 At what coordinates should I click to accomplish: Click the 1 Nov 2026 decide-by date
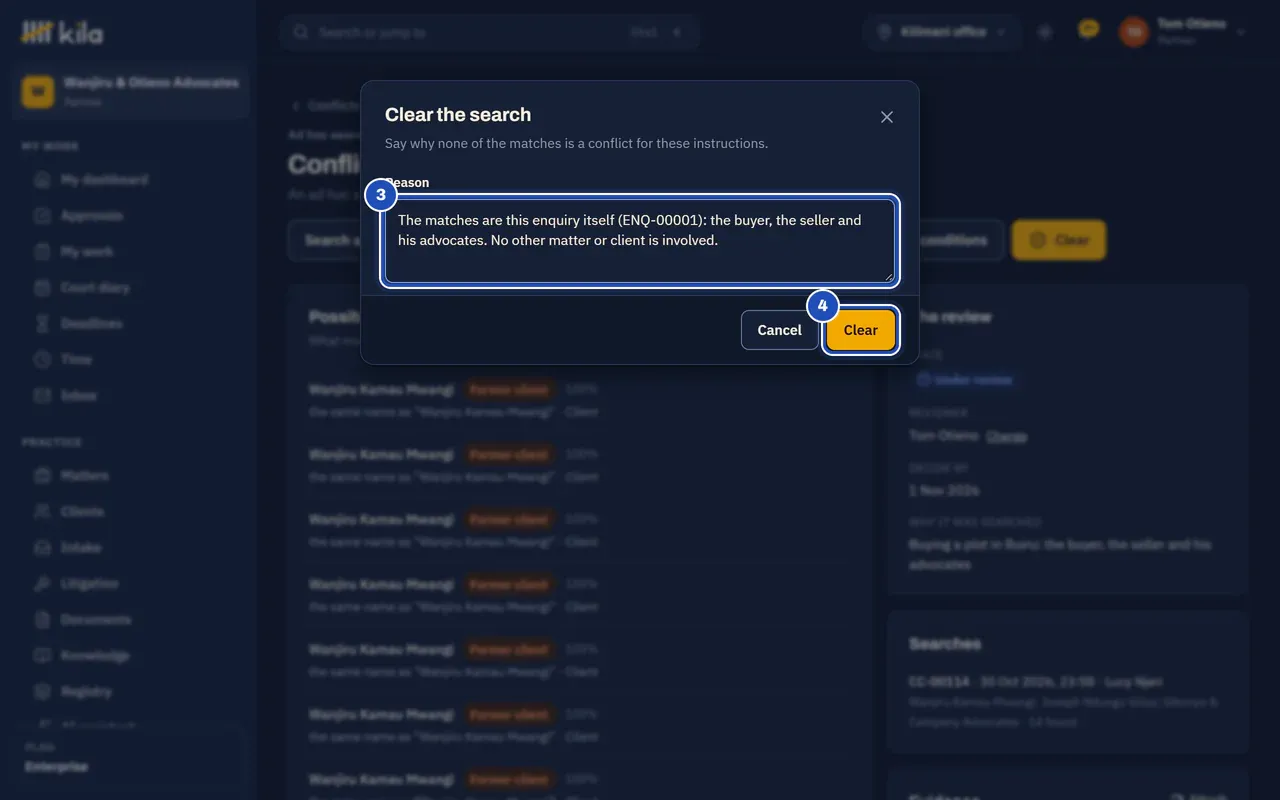coord(944,490)
